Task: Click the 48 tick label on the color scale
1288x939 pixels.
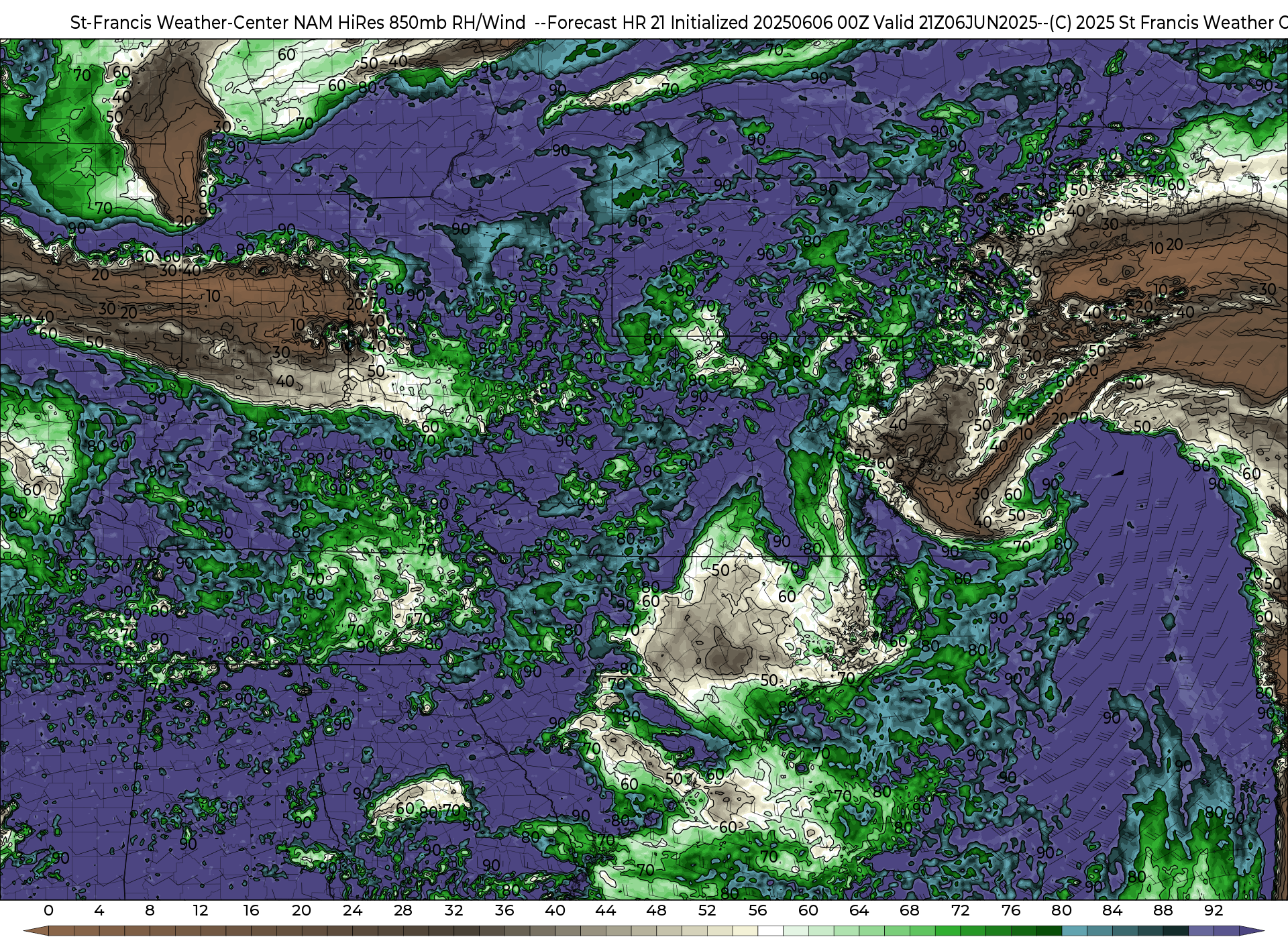Action: tap(656, 910)
